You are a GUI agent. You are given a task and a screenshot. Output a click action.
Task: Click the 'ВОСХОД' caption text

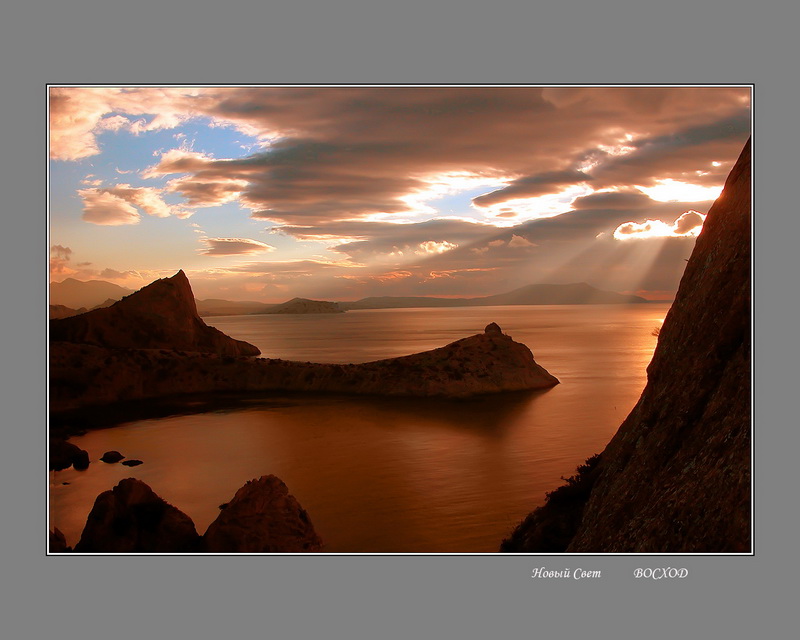660,573
